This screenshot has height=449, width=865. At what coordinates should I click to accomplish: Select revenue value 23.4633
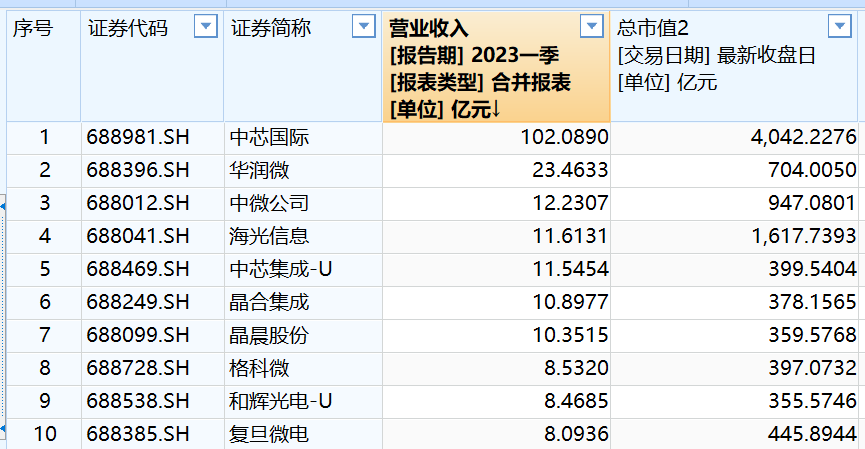[570, 170]
